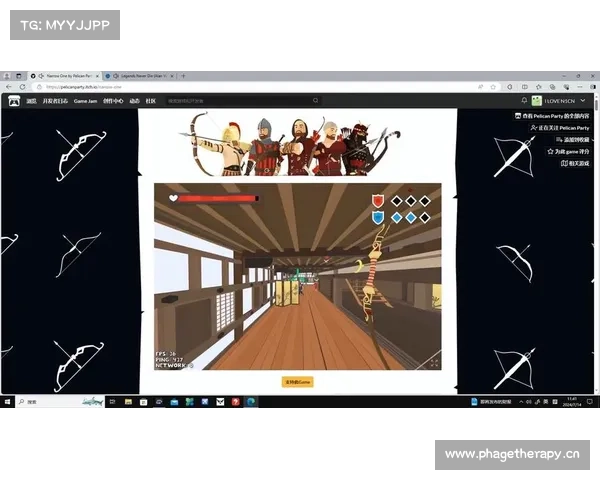This screenshot has height=480, width=600.
Task: Switch to the Legends Never Die browser tab
Action: (x=140, y=76)
